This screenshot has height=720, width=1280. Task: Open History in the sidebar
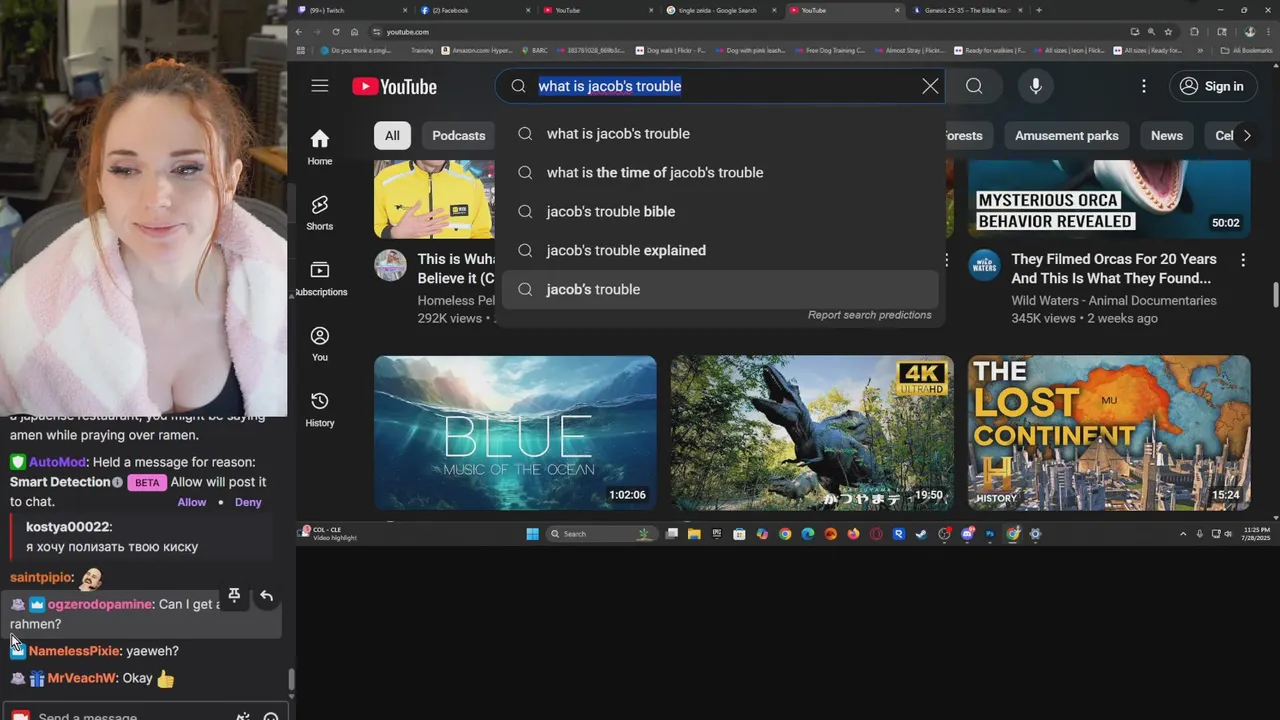point(320,409)
